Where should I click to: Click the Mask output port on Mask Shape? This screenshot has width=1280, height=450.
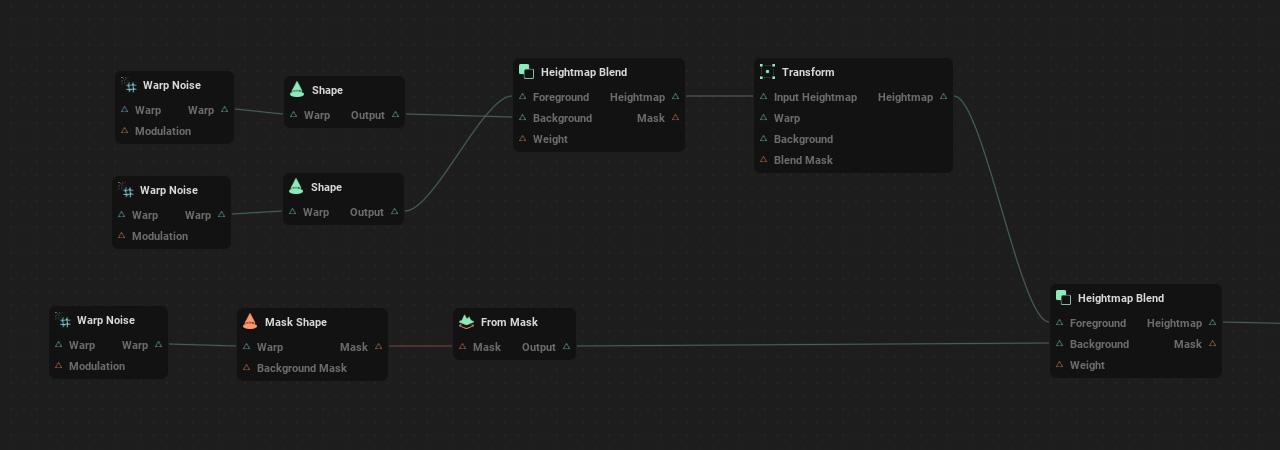click(378, 347)
